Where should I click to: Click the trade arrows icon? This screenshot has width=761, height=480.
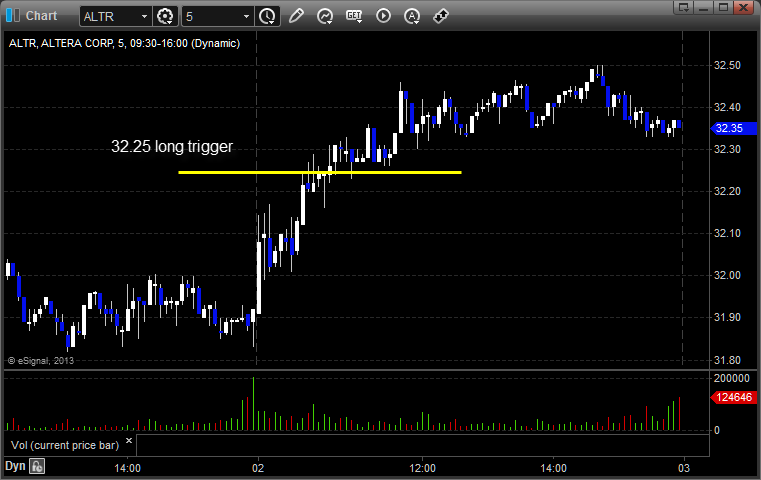[x=441, y=16]
